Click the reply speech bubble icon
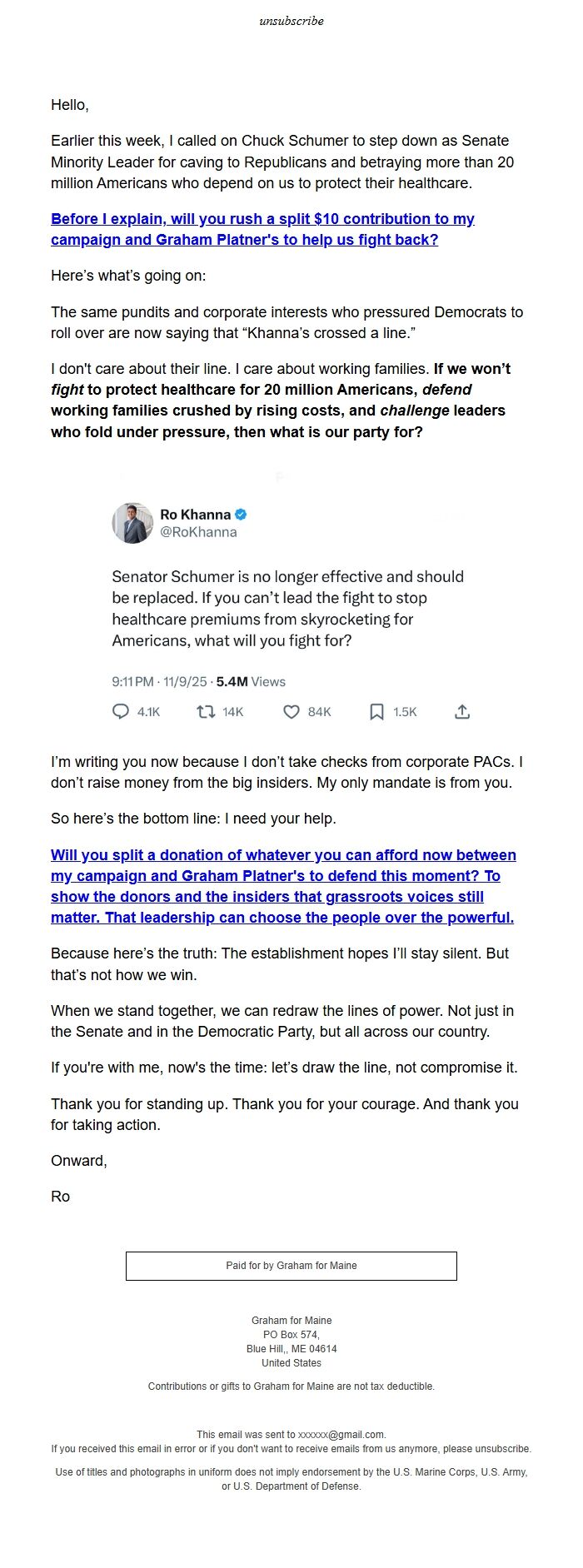 121,712
